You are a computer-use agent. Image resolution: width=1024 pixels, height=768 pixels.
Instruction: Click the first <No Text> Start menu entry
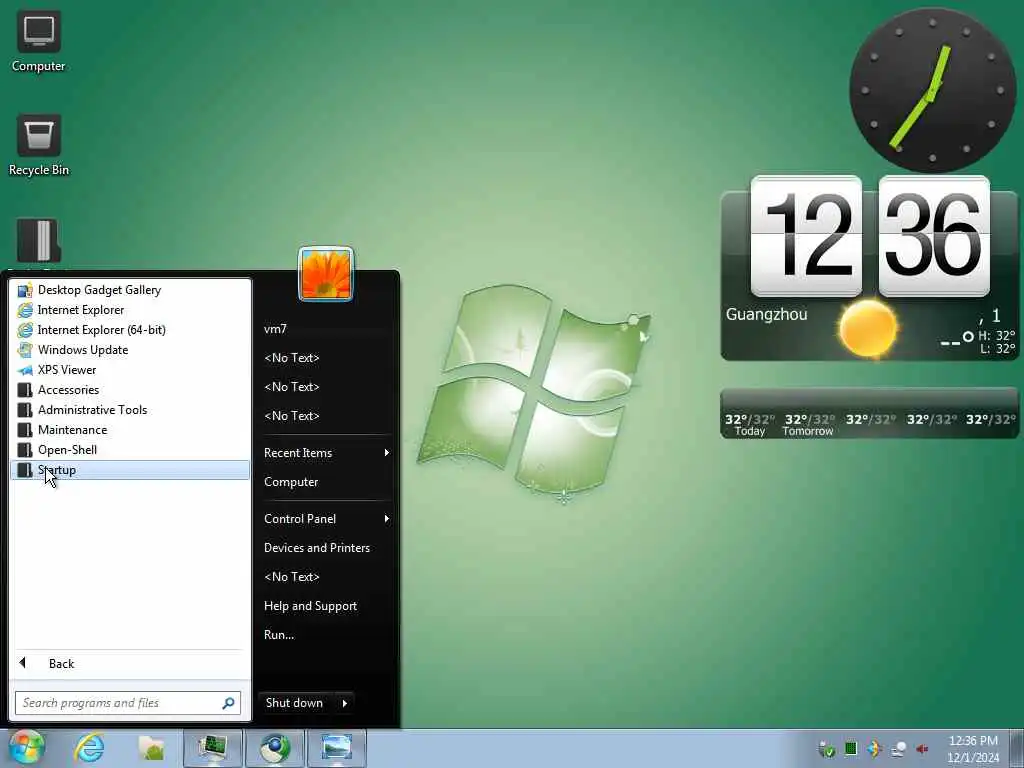[326, 358]
